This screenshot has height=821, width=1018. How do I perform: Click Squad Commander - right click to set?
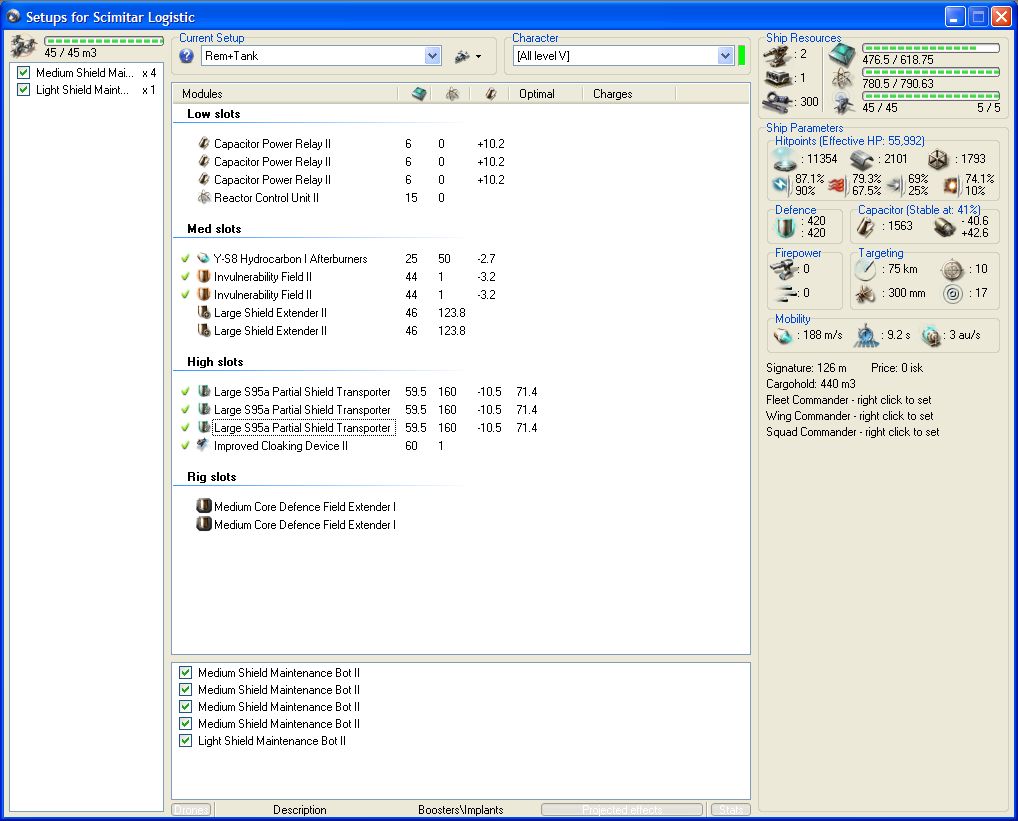(x=852, y=432)
